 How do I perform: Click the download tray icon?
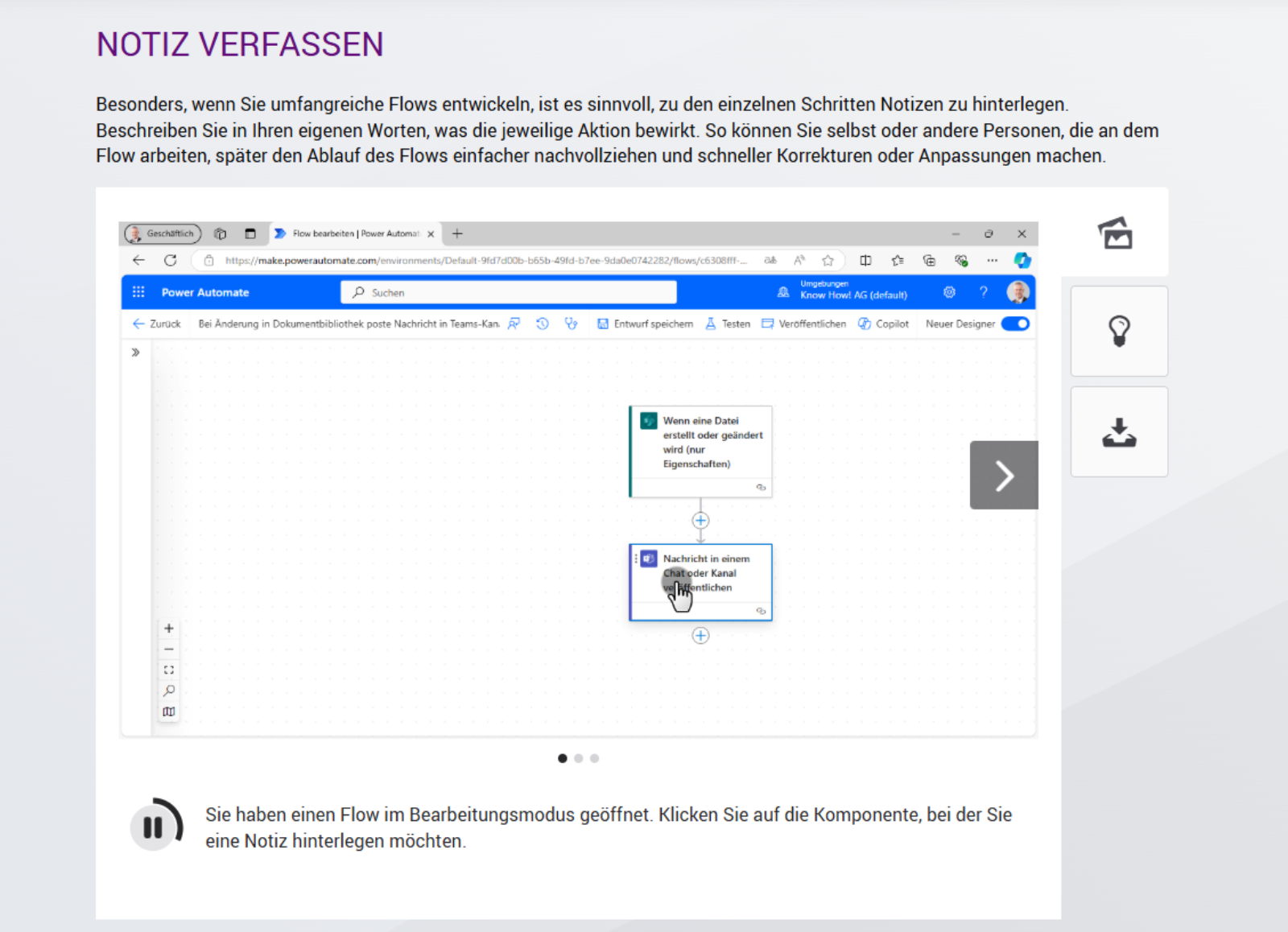(1119, 432)
